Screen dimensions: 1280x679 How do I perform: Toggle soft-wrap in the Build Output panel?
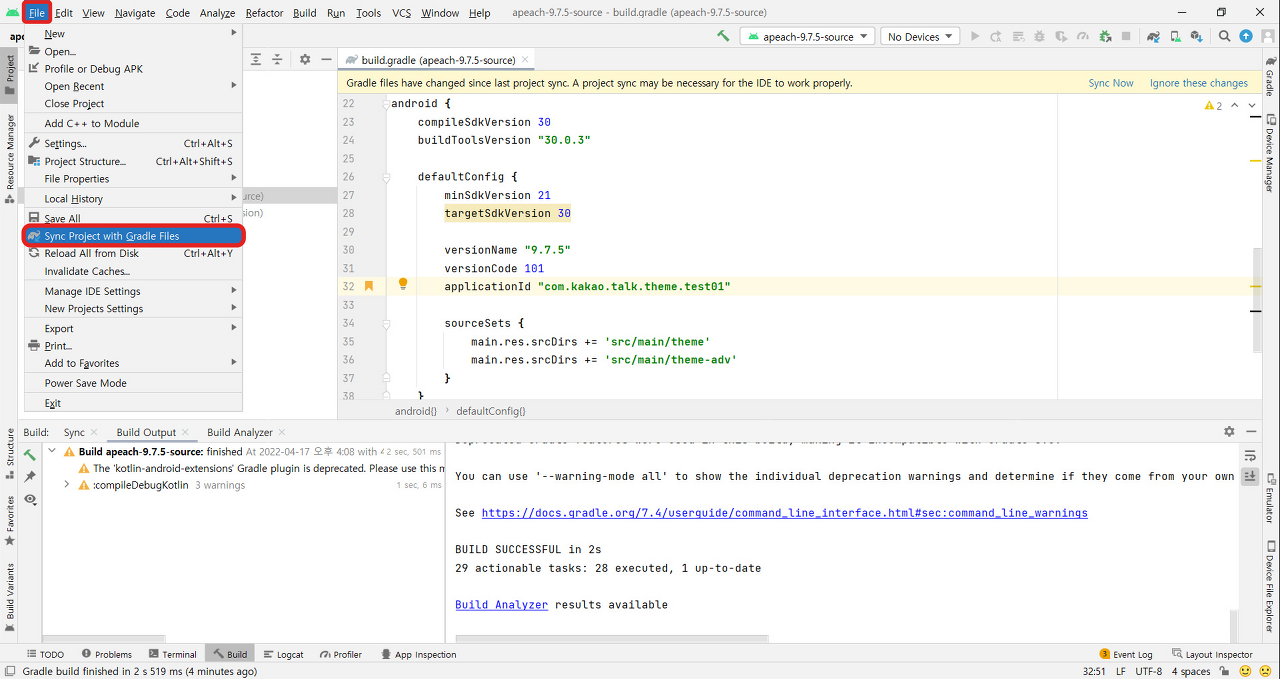pyautogui.click(x=1249, y=454)
